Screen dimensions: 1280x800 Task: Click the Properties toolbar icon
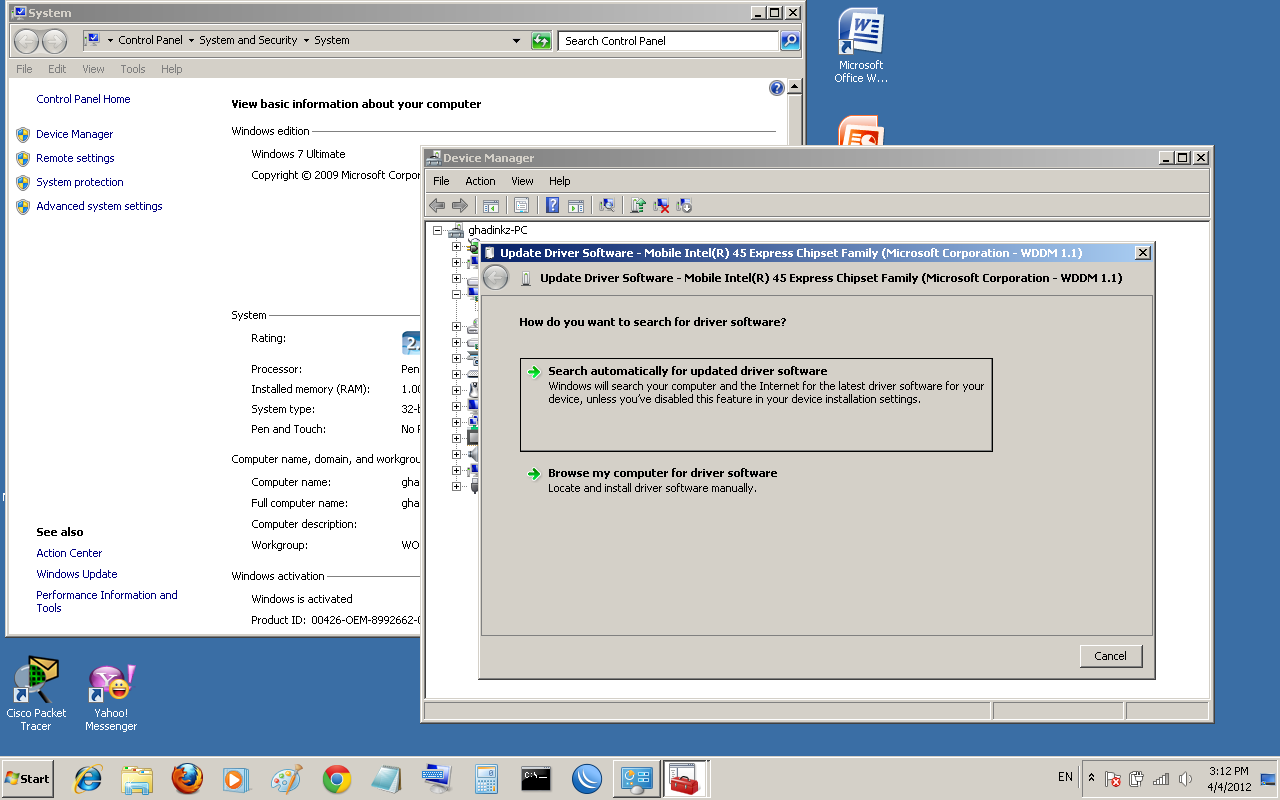pos(522,205)
